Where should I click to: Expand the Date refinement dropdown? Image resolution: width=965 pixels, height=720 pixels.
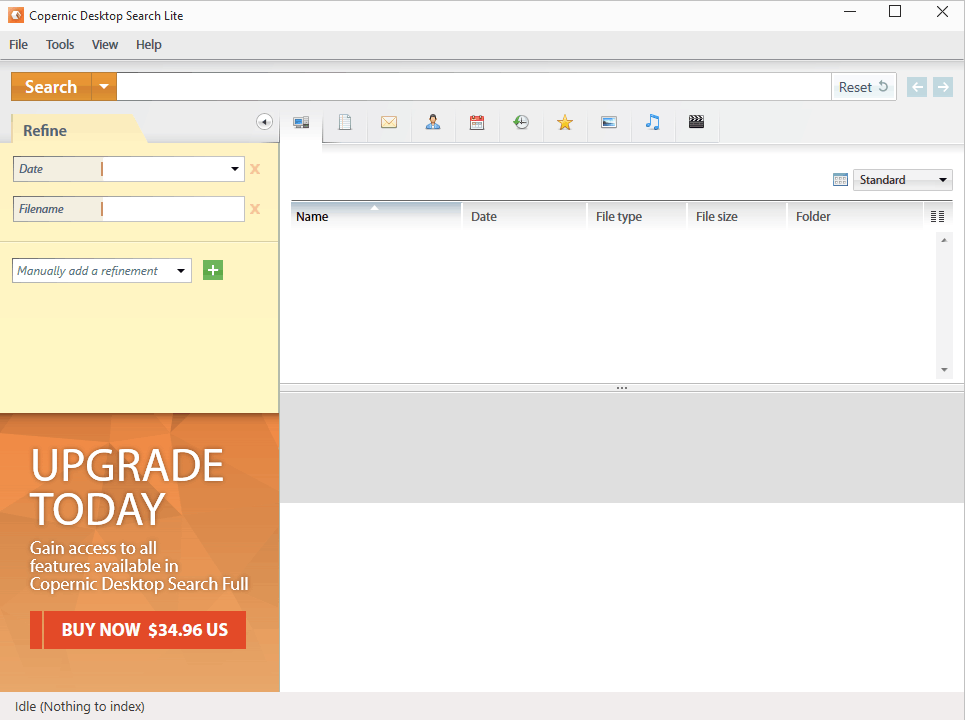point(234,169)
